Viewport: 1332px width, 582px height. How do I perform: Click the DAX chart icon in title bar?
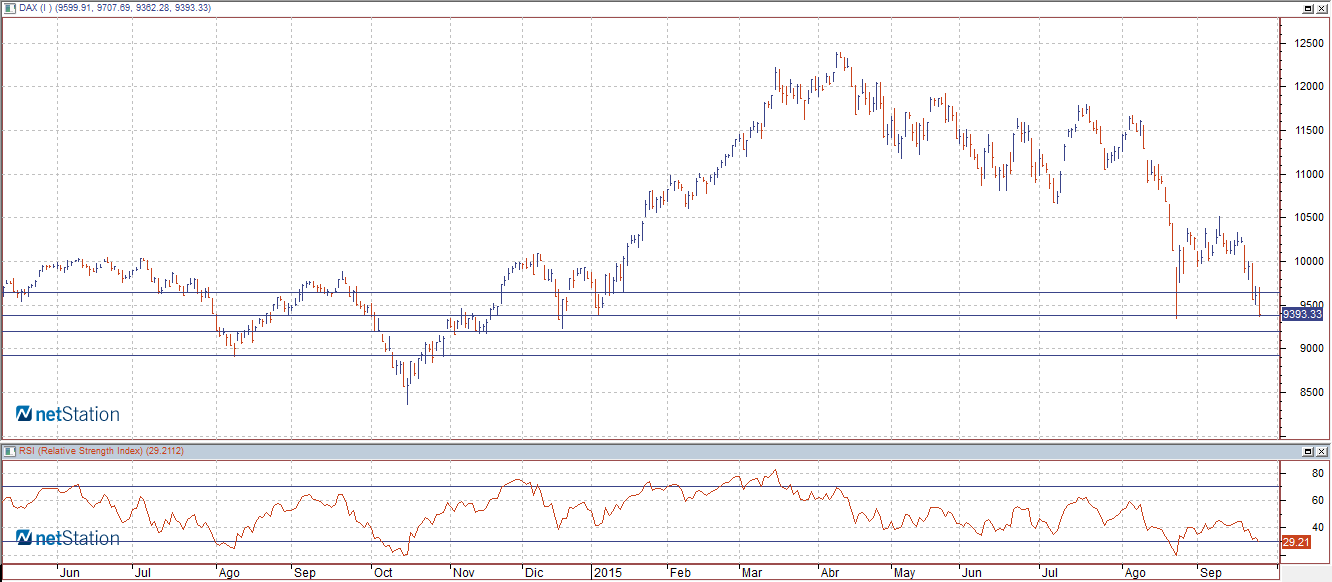pyautogui.click(x=10, y=8)
